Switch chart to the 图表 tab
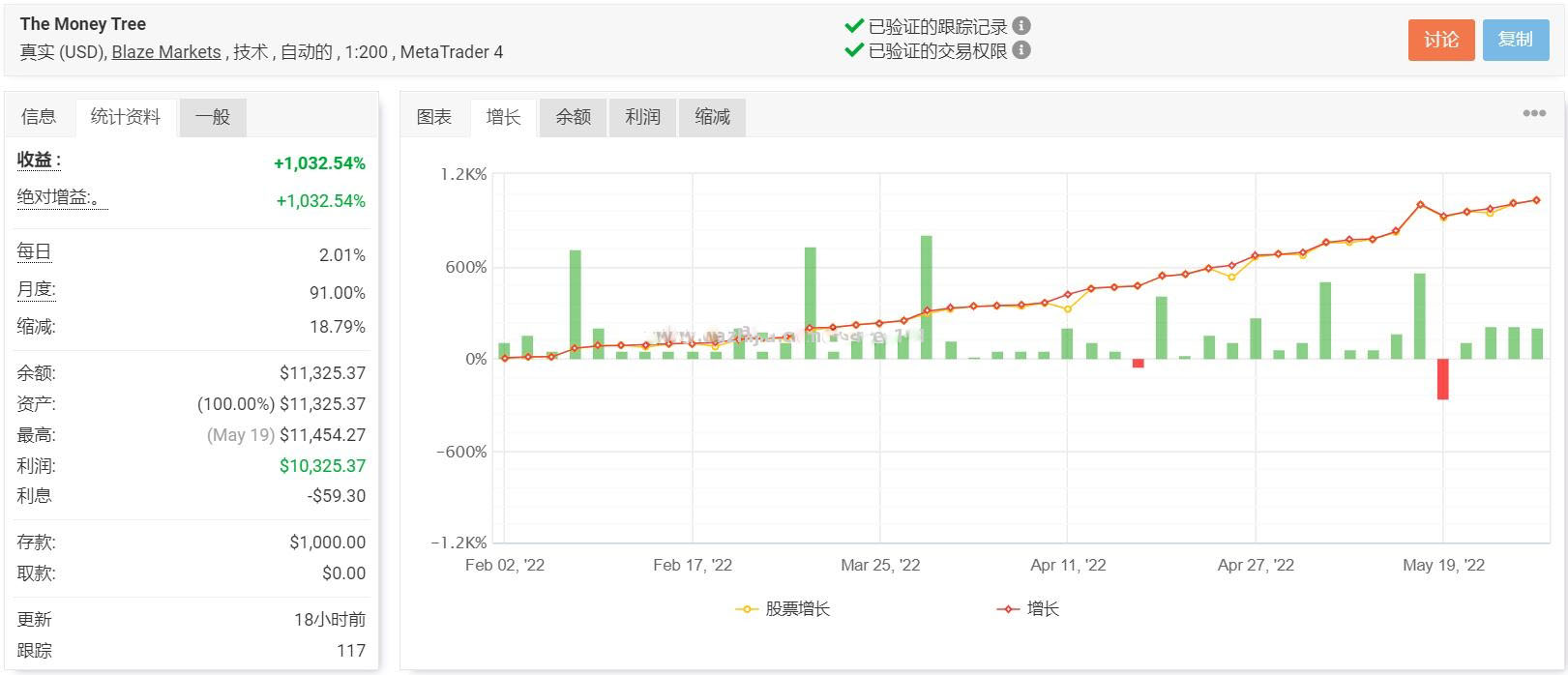The width and height of the screenshot is (1568, 675). click(434, 117)
